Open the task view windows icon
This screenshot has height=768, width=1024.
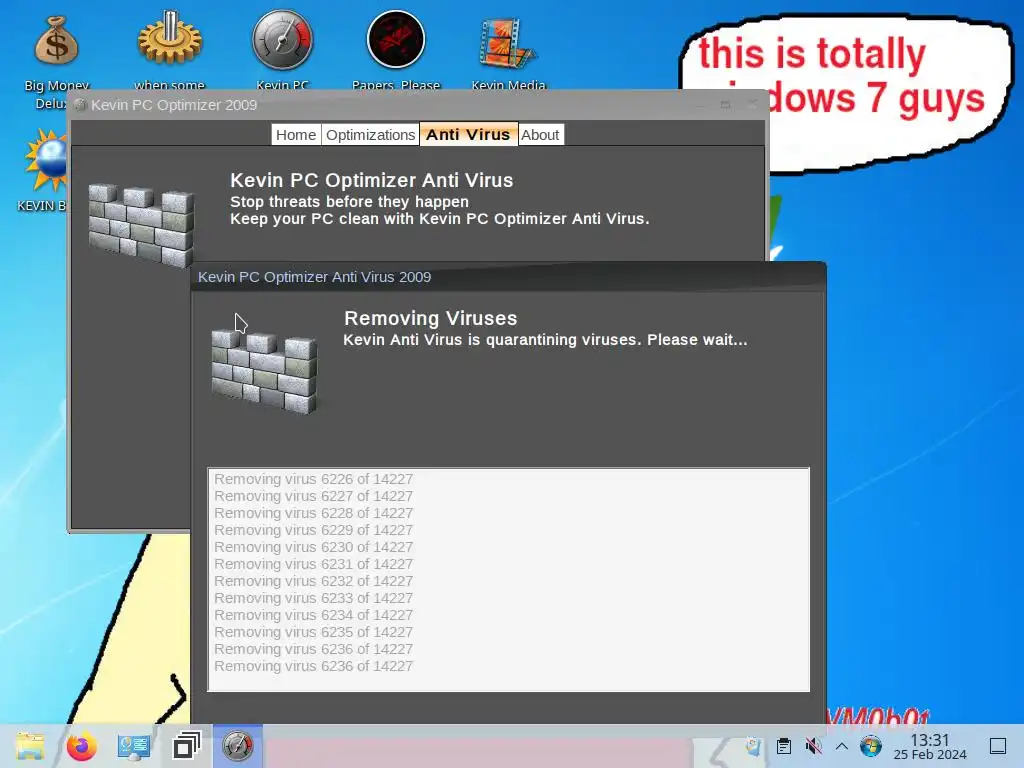186,746
